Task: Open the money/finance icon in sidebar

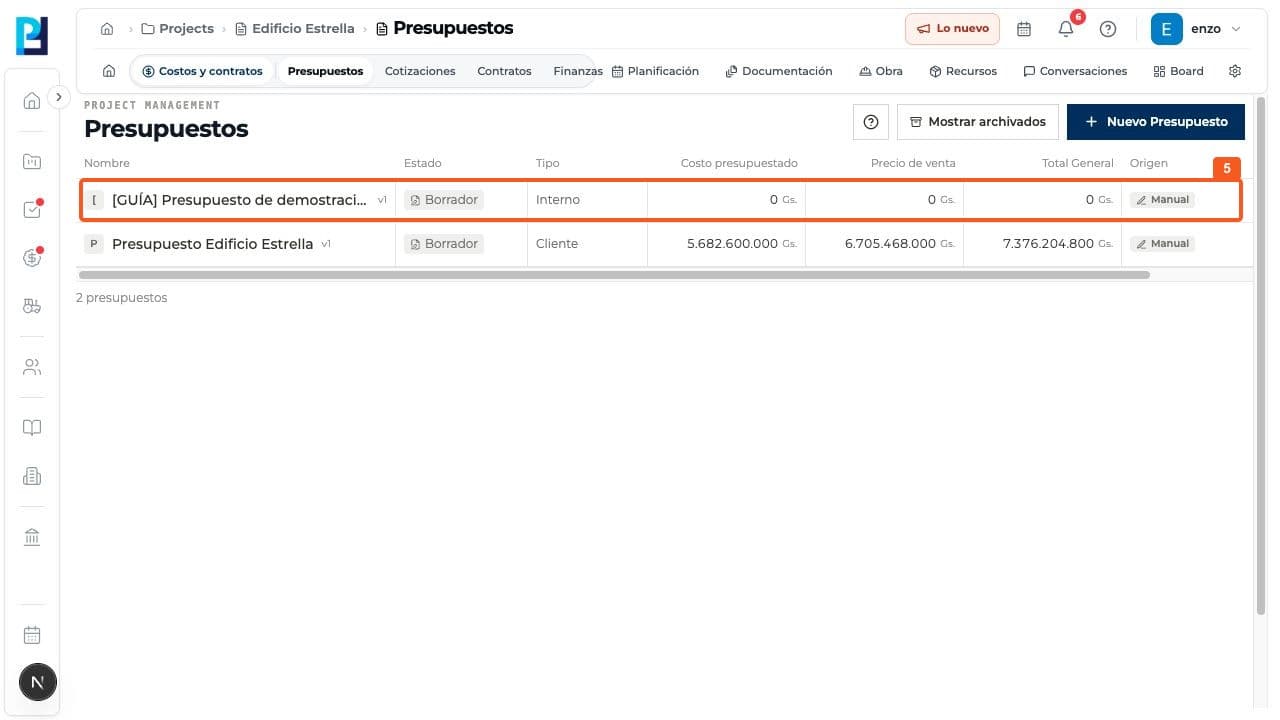Action: 32,257
